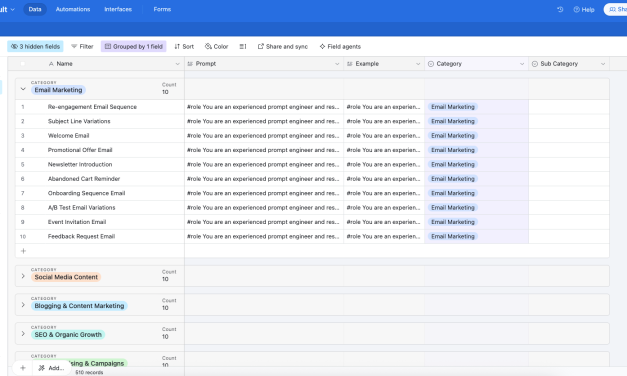Select the Abandoned Cart Reminder record

coord(84,179)
